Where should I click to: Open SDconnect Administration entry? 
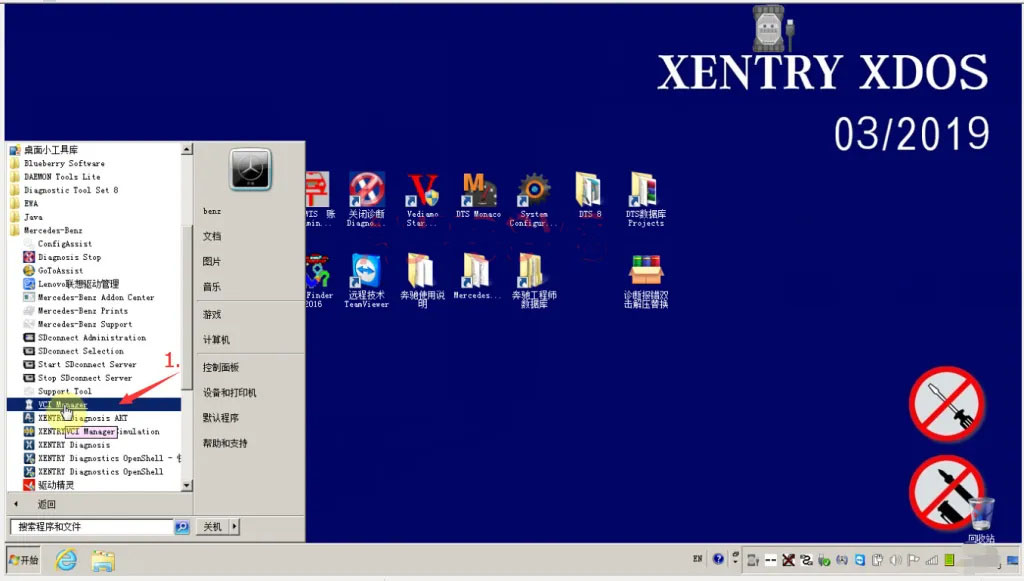click(x=85, y=338)
